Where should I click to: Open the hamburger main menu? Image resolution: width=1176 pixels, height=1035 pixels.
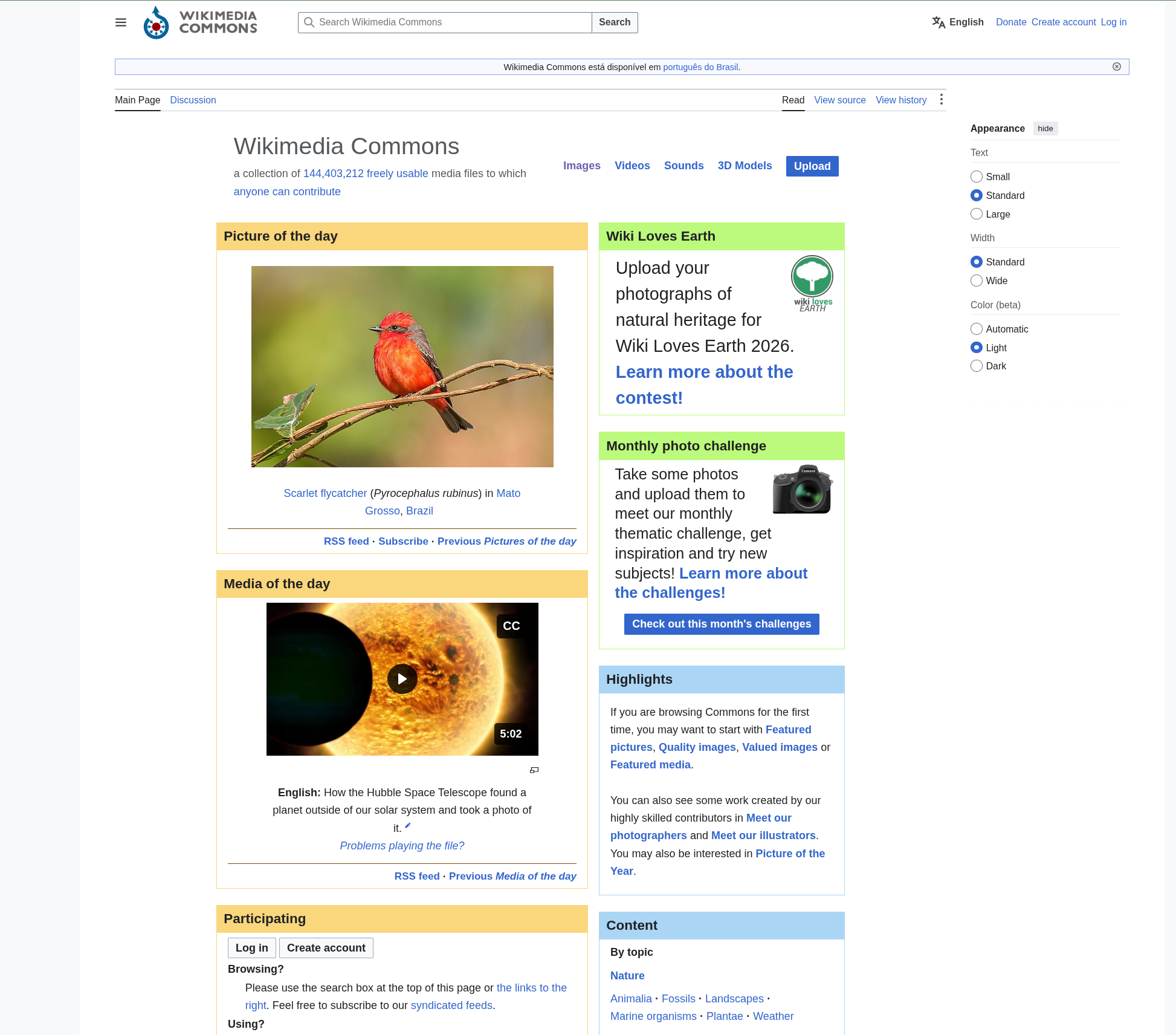click(121, 22)
